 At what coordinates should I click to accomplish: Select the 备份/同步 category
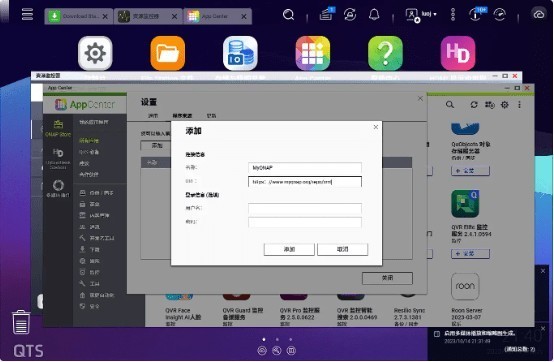[97, 193]
